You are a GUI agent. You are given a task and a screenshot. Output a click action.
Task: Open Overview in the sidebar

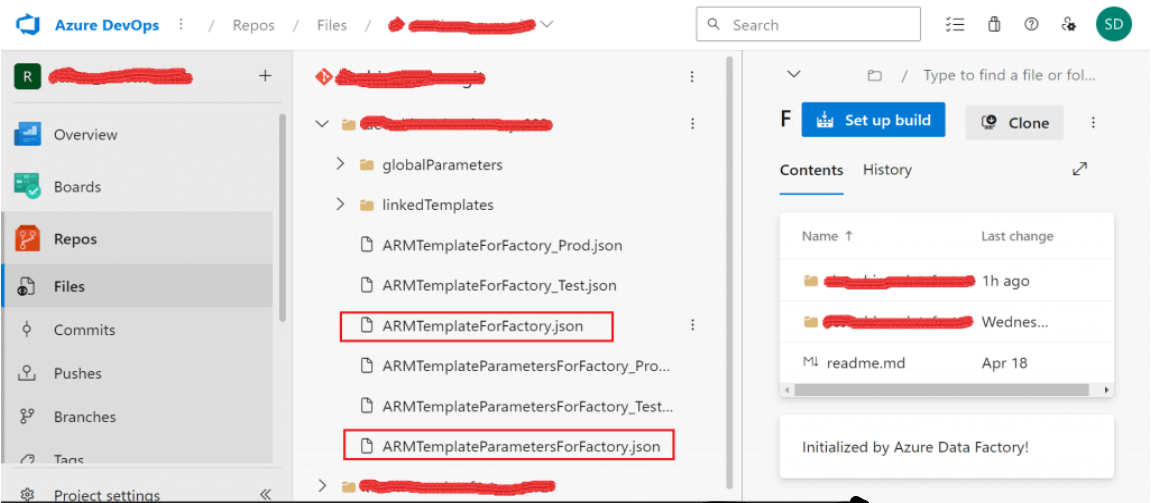[85, 134]
